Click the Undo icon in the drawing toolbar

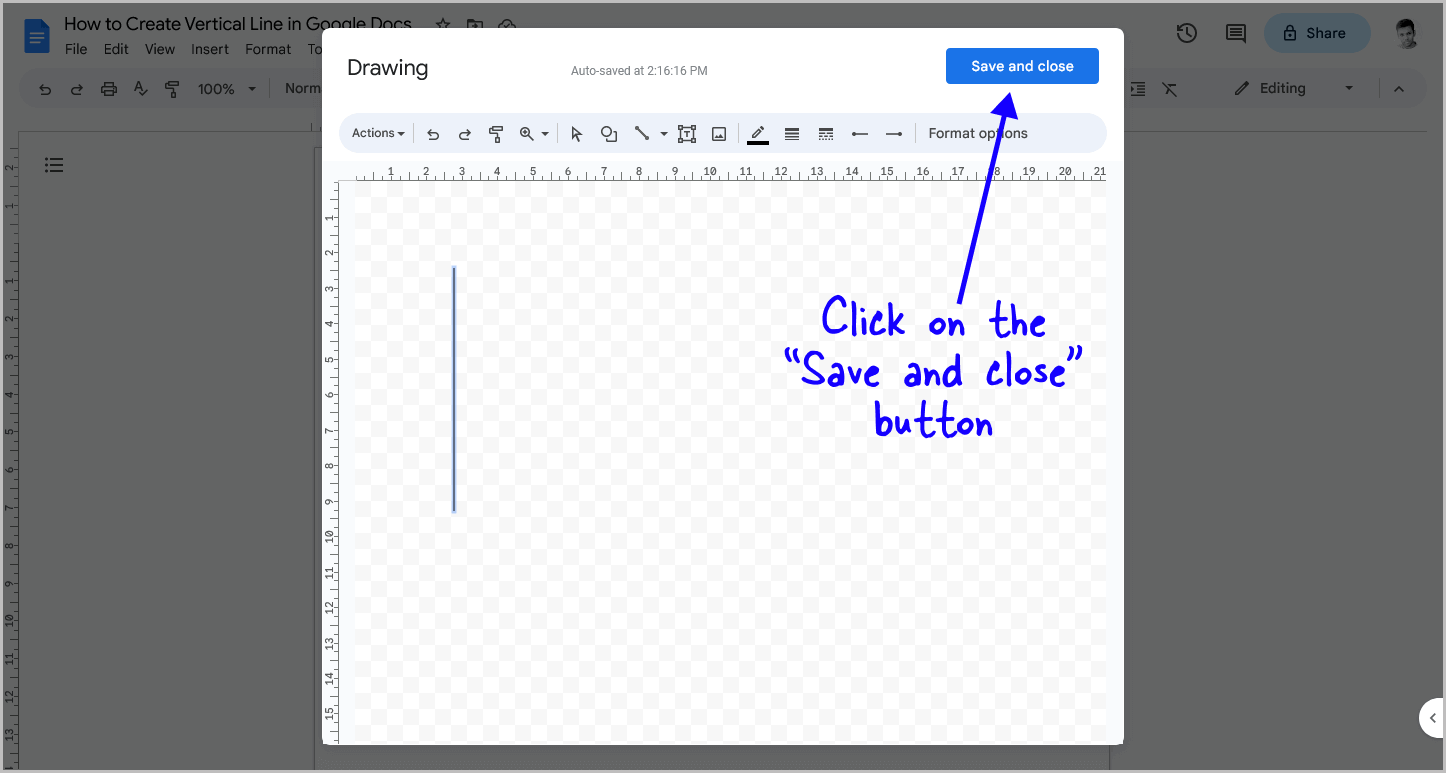(x=432, y=133)
